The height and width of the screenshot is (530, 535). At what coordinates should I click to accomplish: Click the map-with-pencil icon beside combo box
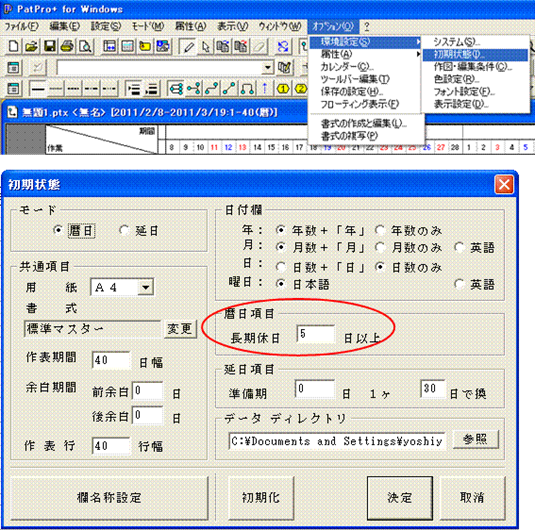point(284,68)
